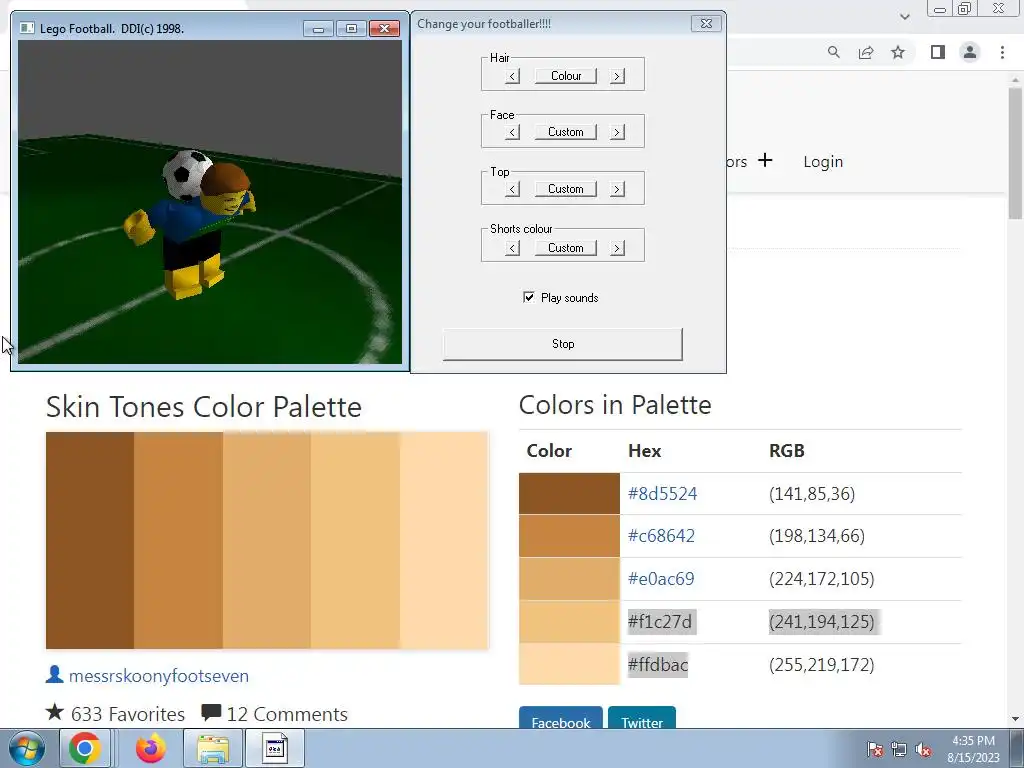Click the #c68642 table color swatch
The height and width of the screenshot is (768, 1024).
coord(569,536)
